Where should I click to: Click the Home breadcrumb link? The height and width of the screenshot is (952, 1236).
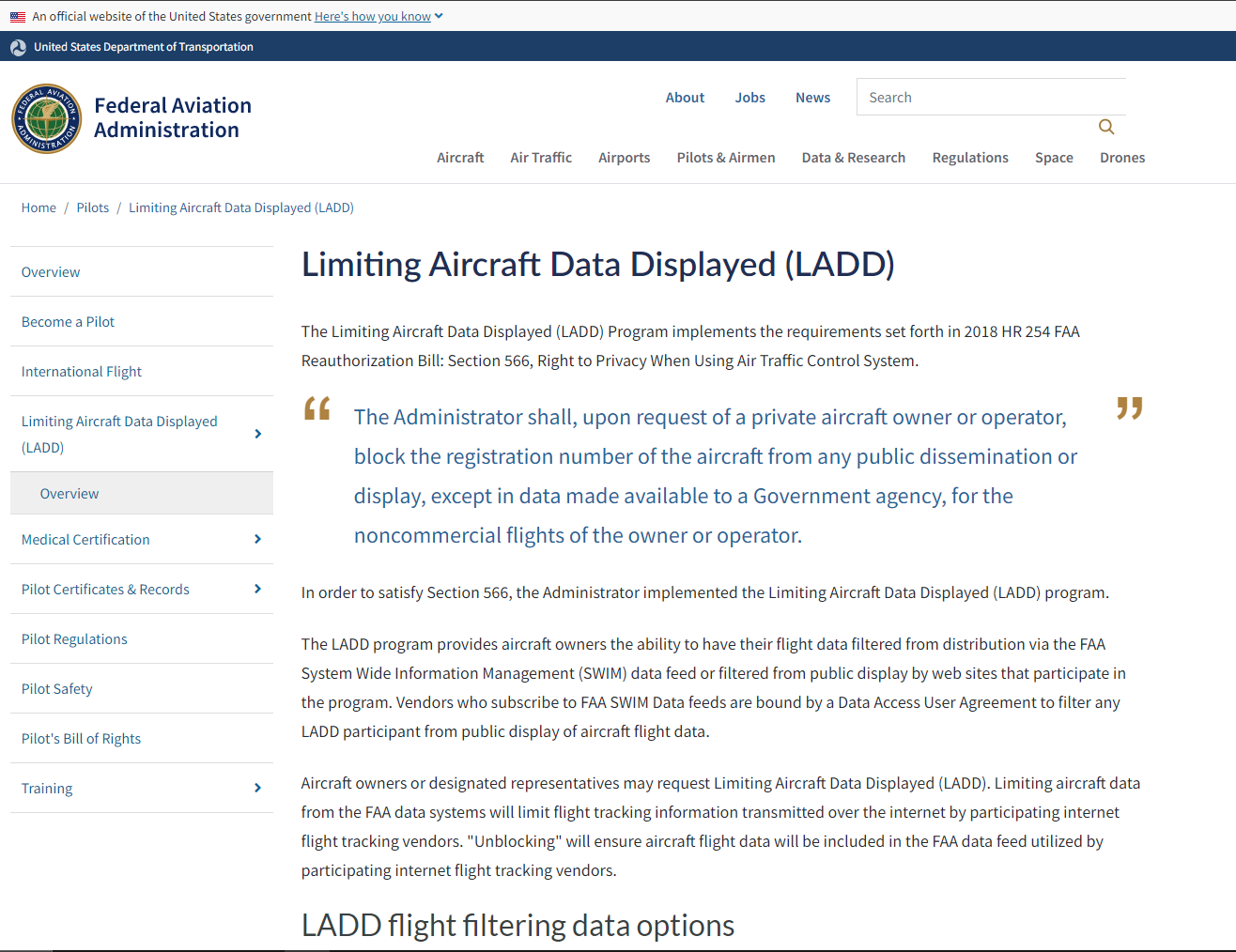click(x=39, y=207)
